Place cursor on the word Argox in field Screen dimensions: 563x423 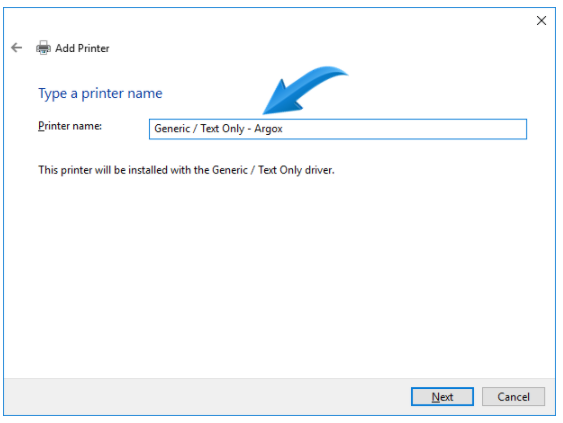click(268, 129)
